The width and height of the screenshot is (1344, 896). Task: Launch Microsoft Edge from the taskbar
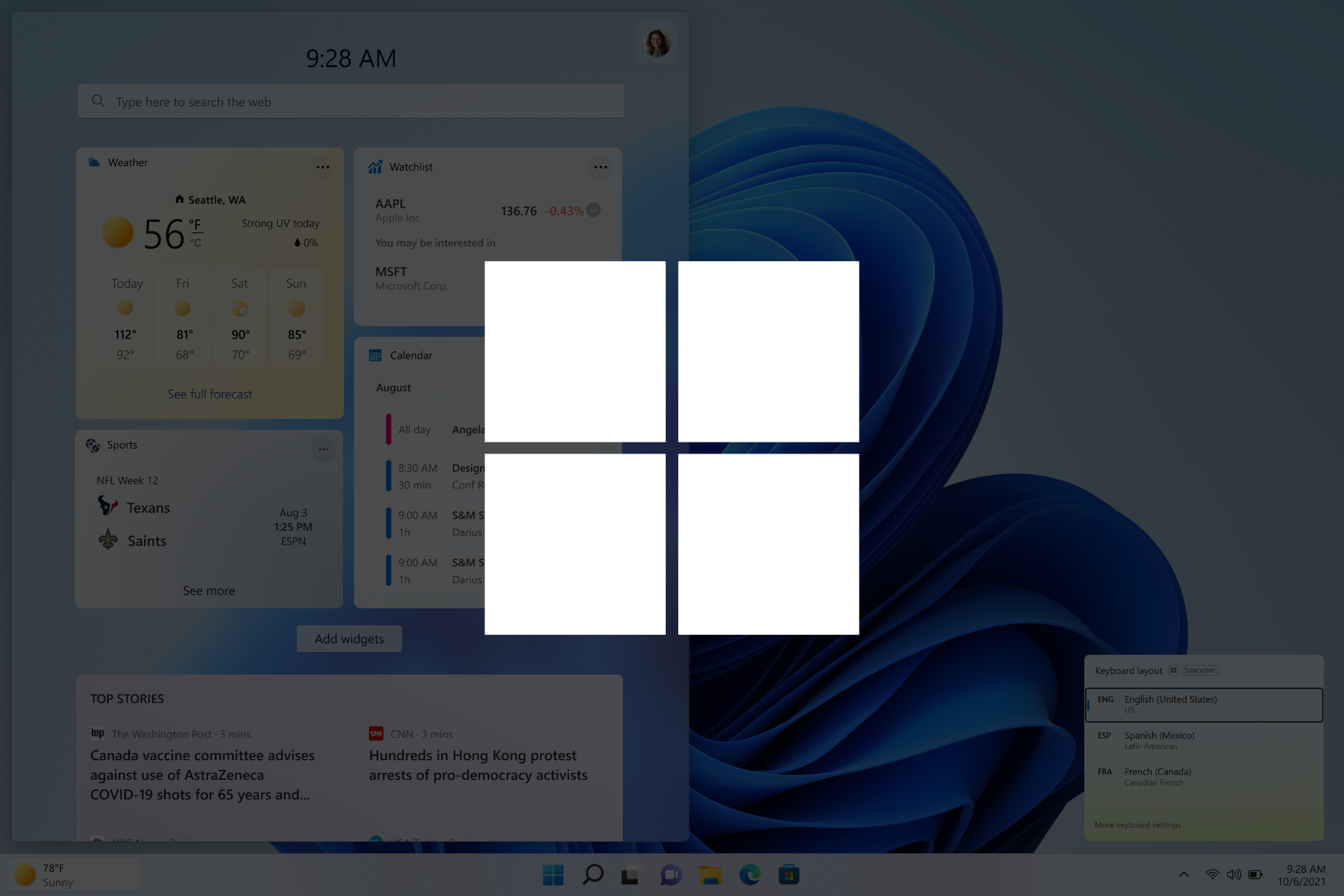[x=750, y=875]
